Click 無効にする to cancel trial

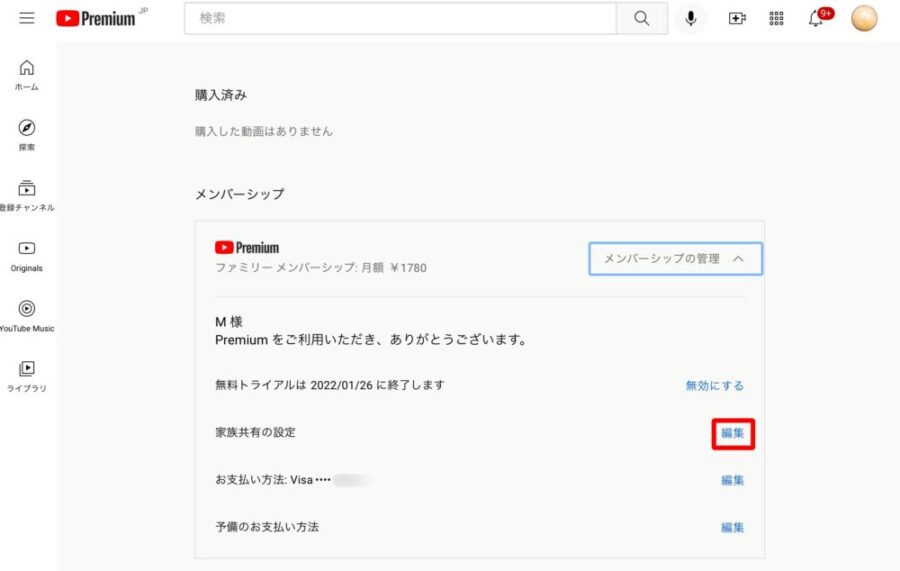tap(715, 386)
